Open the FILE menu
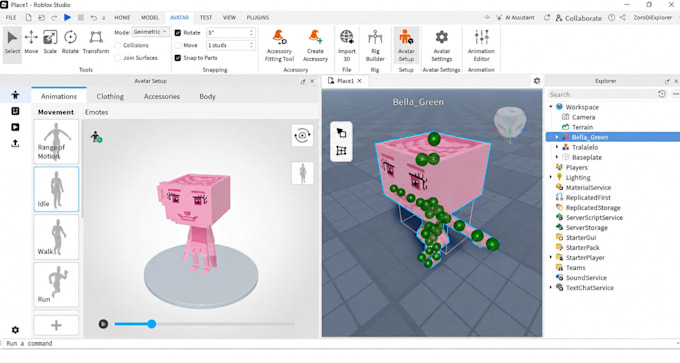The width and height of the screenshot is (680, 363). 11,18
